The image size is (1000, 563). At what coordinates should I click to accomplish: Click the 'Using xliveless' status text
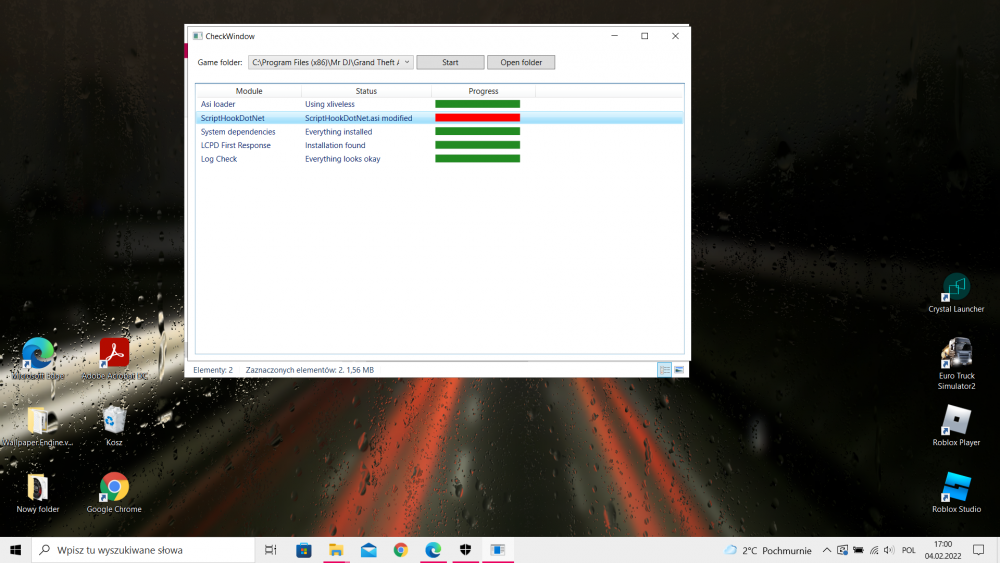pyautogui.click(x=330, y=104)
